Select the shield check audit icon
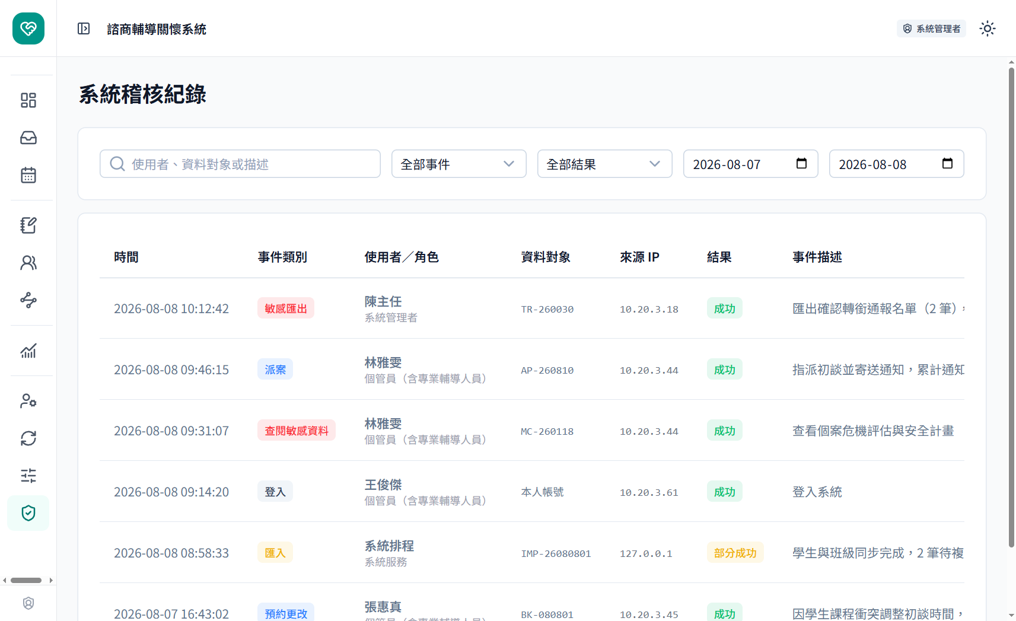1016x621 pixels. pos(29,513)
